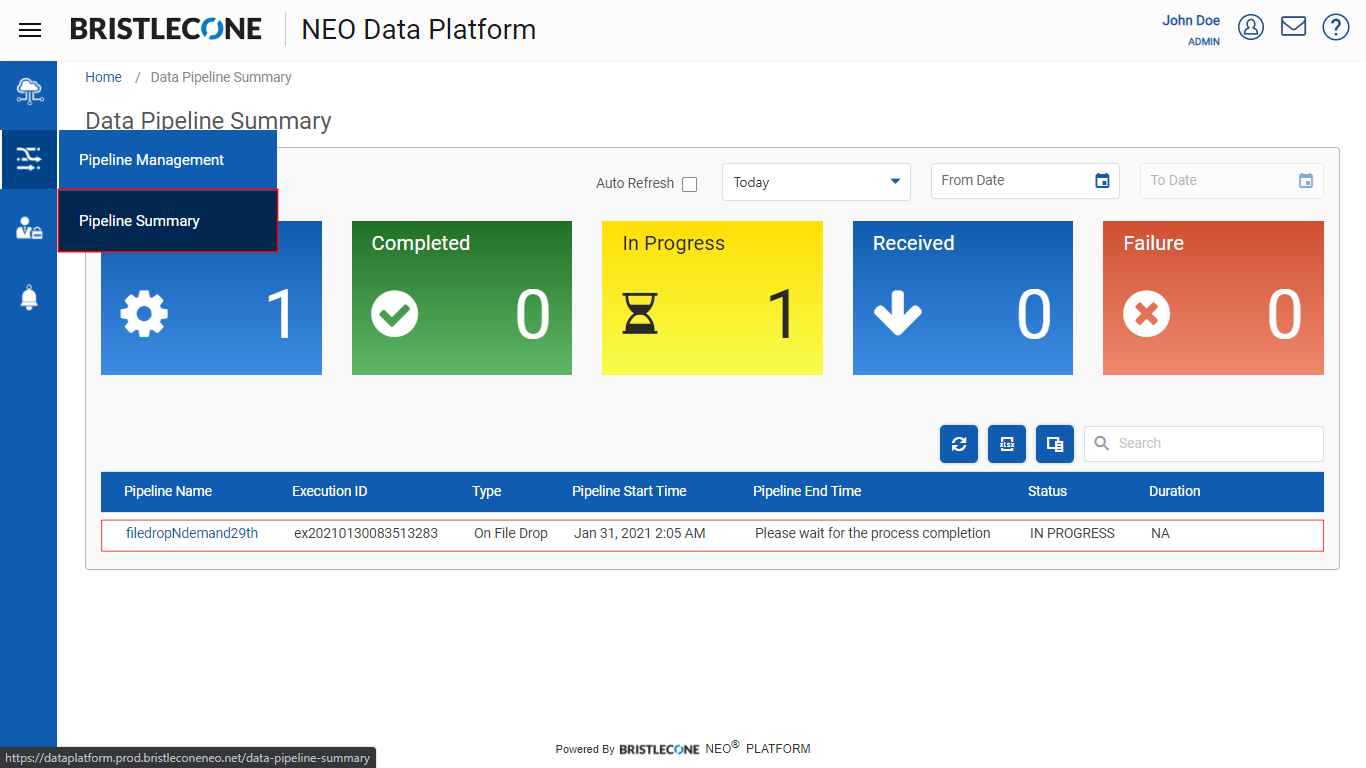Click into the Search box
The width and height of the screenshot is (1366, 768).
pyautogui.click(x=1204, y=444)
